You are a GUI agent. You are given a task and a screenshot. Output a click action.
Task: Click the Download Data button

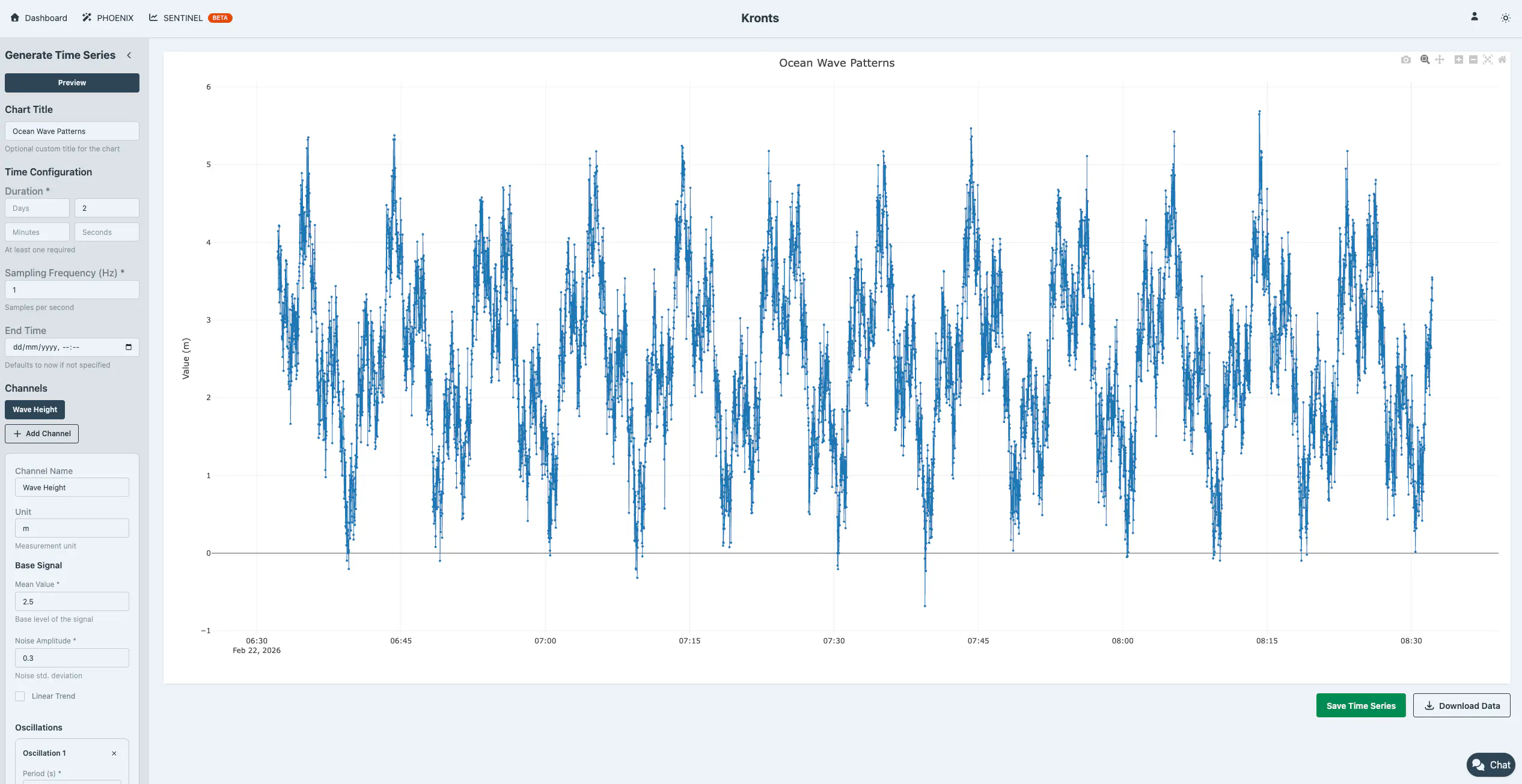1461,705
